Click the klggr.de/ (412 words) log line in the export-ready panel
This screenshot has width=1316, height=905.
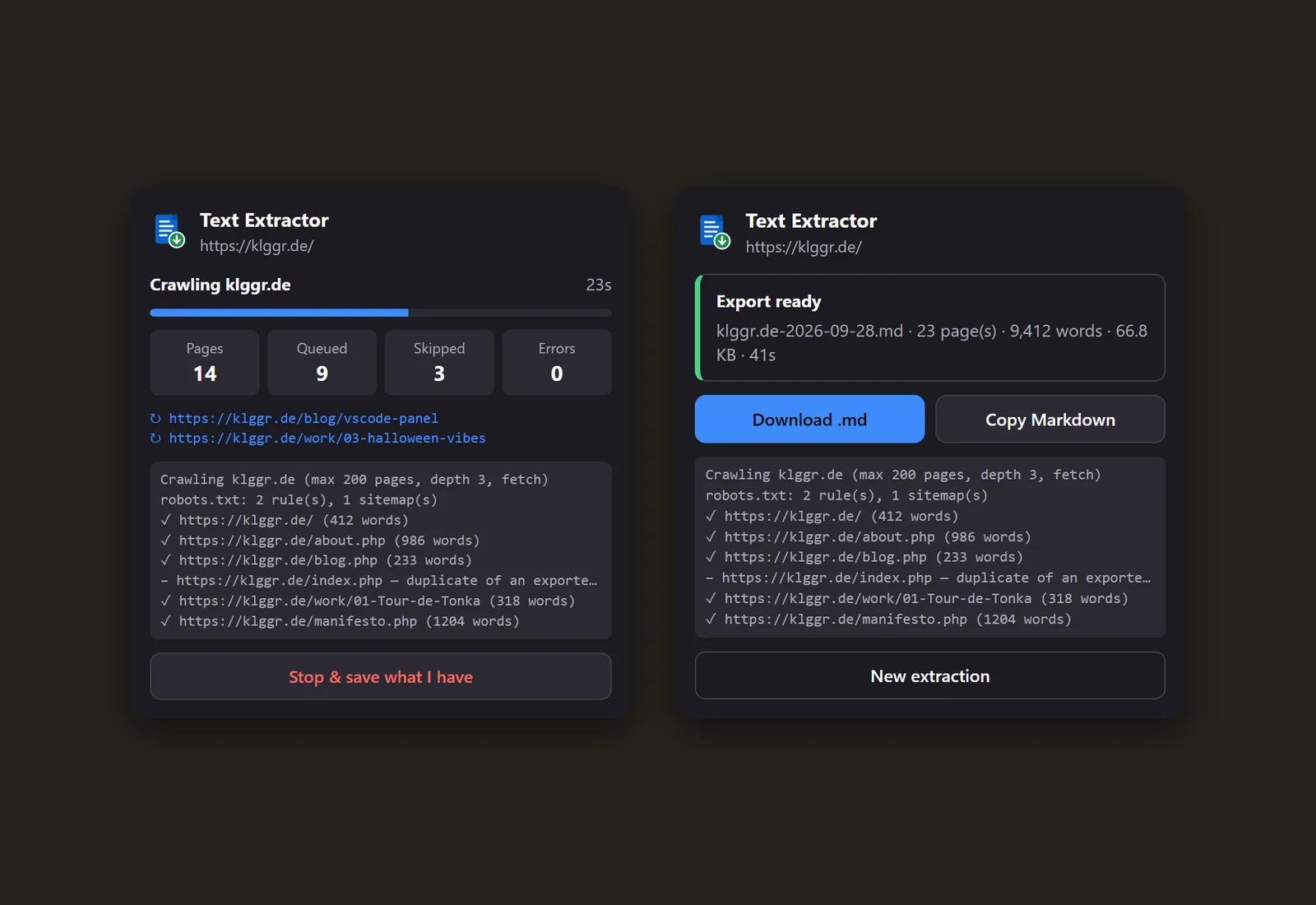(x=832, y=517)
